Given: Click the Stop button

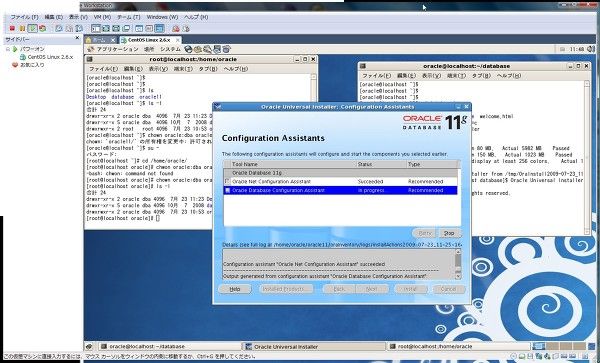Looking at the screenshot, I should 449,233.
